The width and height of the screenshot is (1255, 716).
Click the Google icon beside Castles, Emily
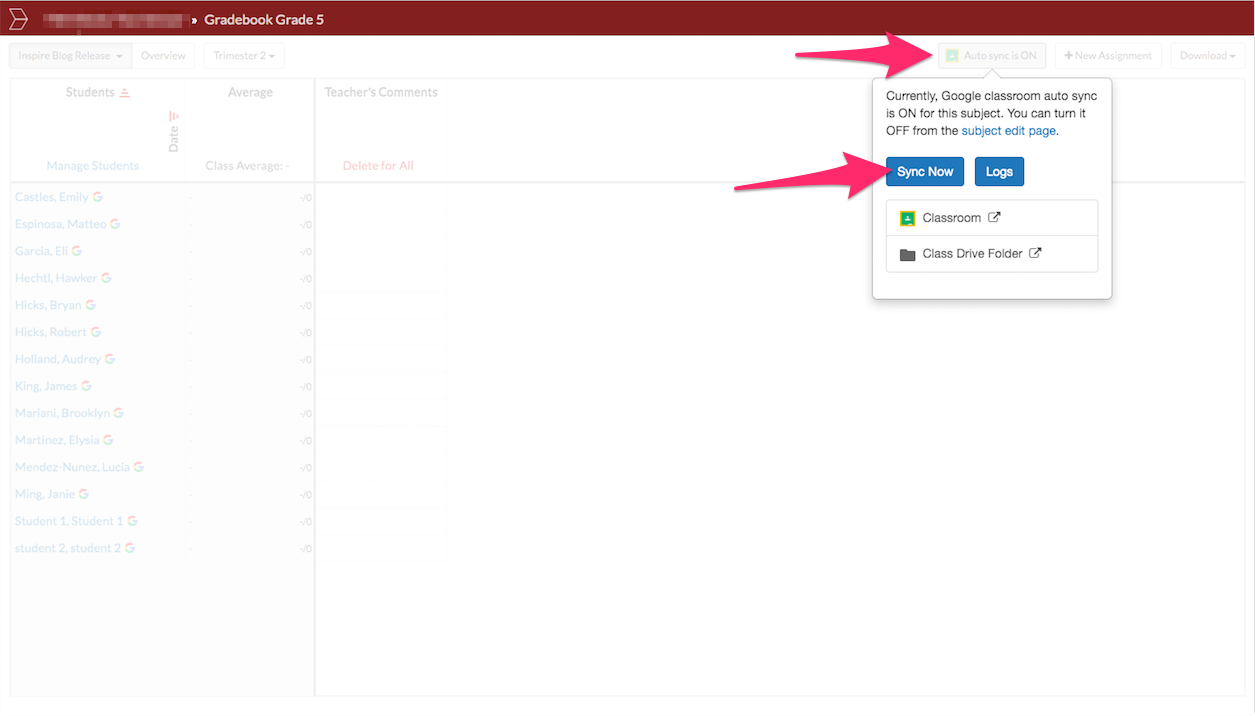[x=98, y=197]
